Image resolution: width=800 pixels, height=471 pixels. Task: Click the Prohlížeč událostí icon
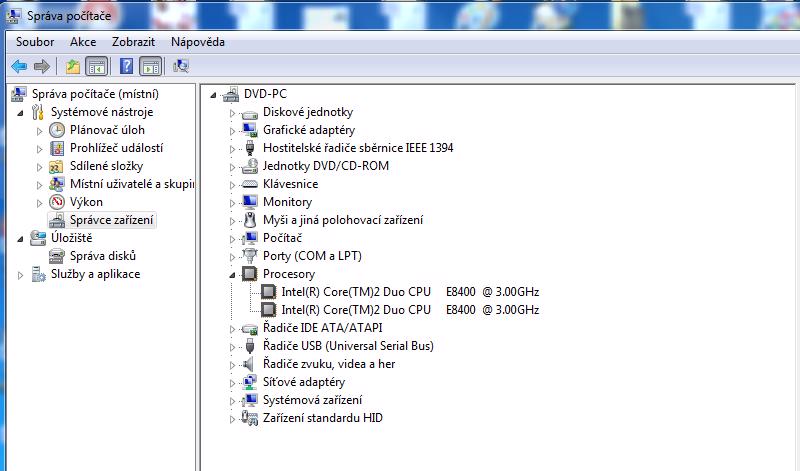pos(57,148)
